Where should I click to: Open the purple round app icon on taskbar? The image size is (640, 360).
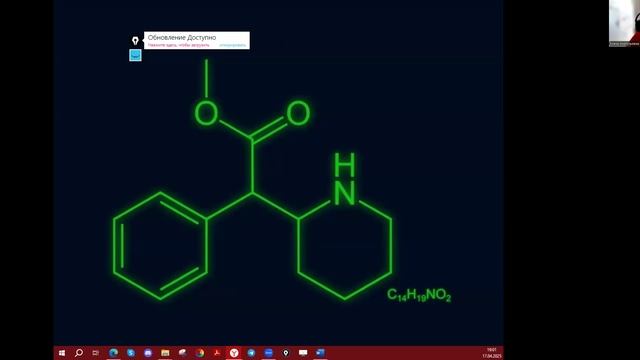point(148,353)
